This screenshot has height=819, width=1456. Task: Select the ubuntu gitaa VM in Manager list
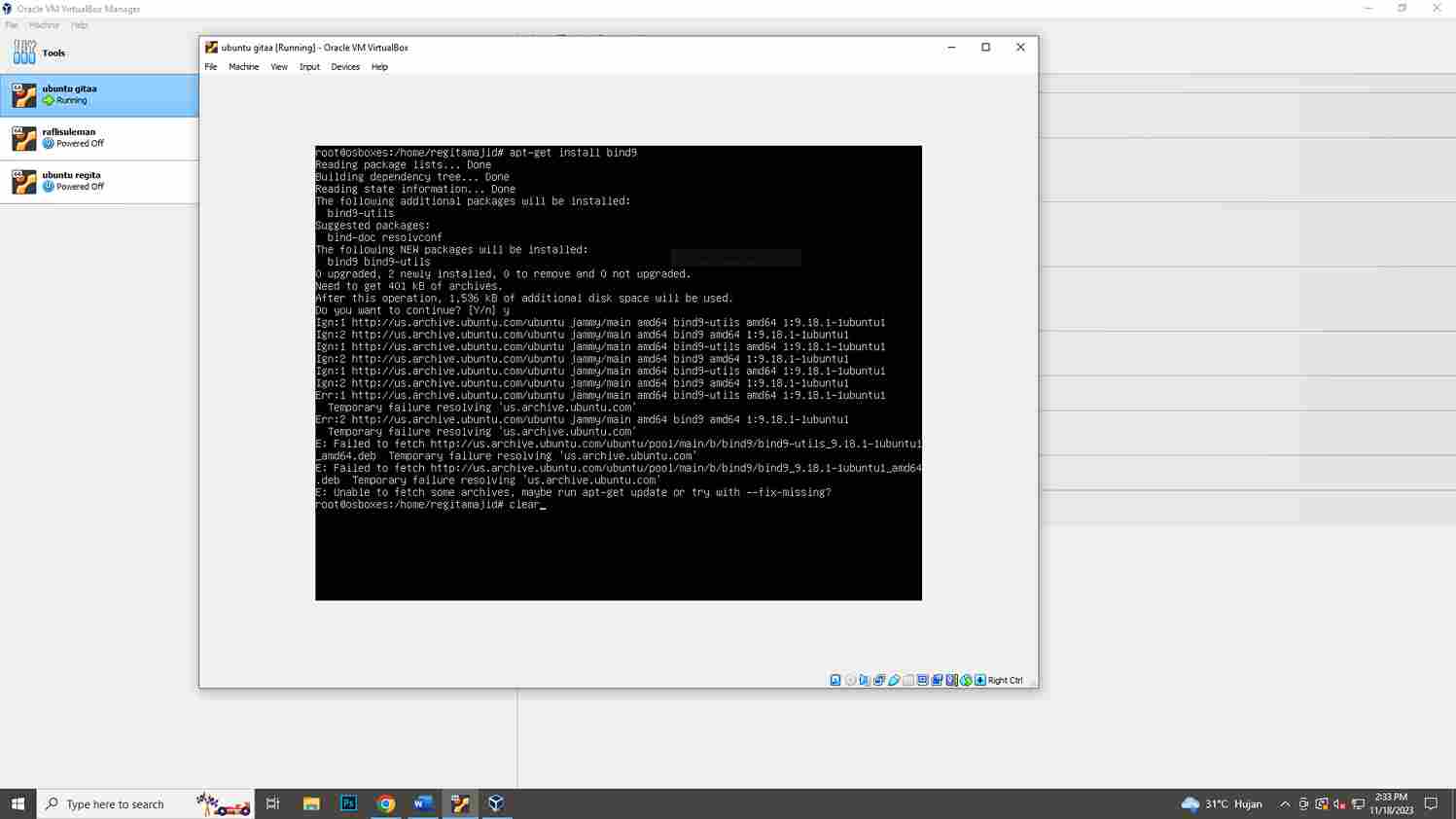pos(99,95)
